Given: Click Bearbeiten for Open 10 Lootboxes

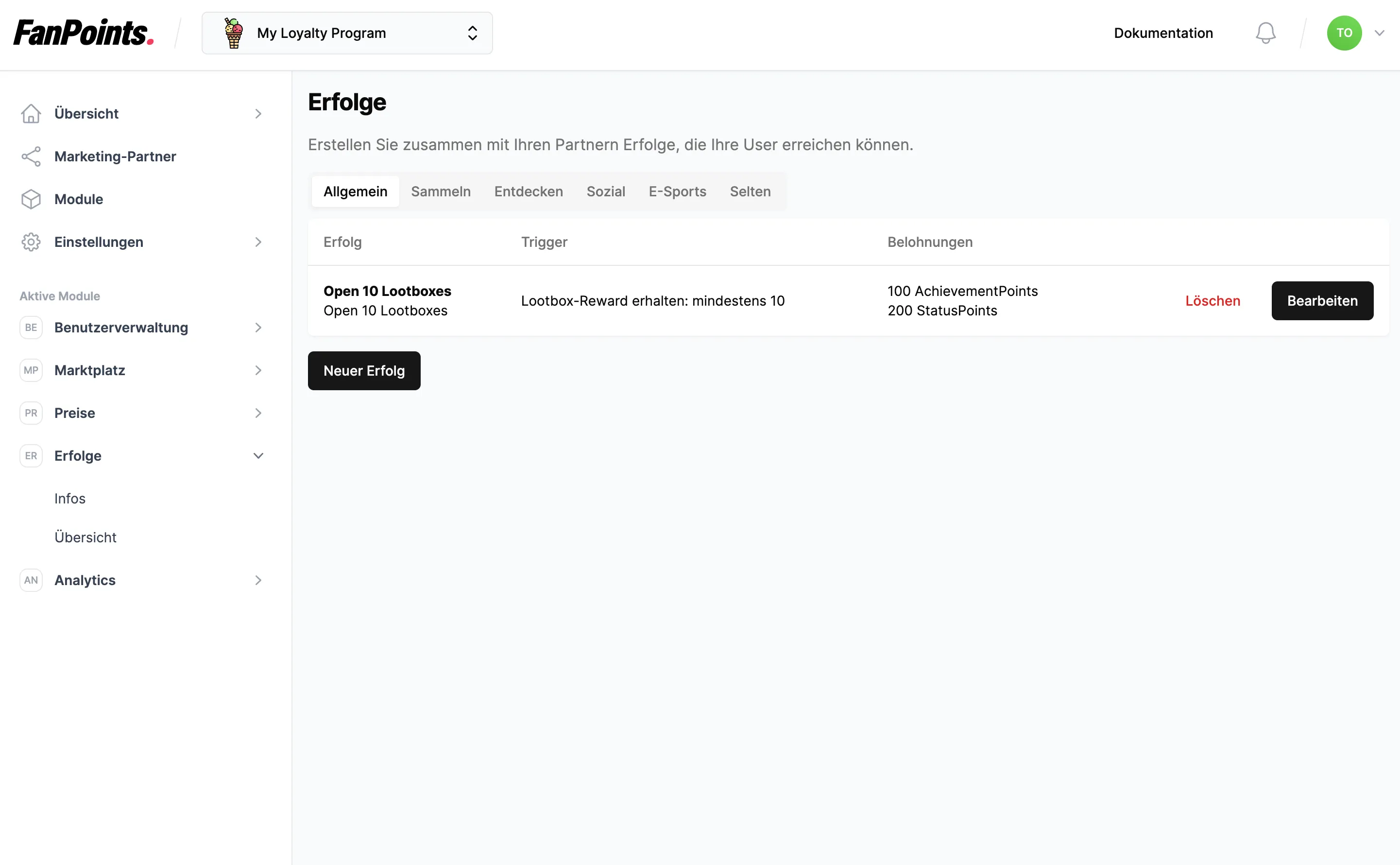Looking at the screenshot, I should (x=1323, y=300).
